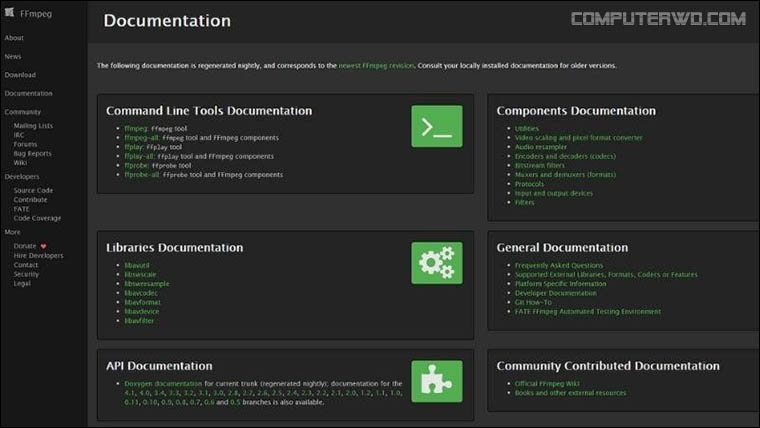Viewport: 760px width, 428px height.
Task: Open the Security sidebar link
Action: (26, 274)
